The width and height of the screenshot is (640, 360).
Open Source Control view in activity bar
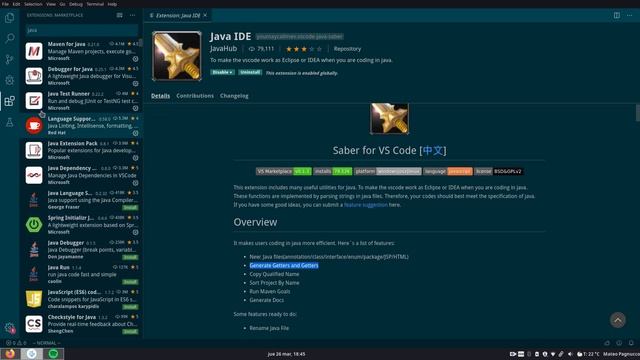9,60
